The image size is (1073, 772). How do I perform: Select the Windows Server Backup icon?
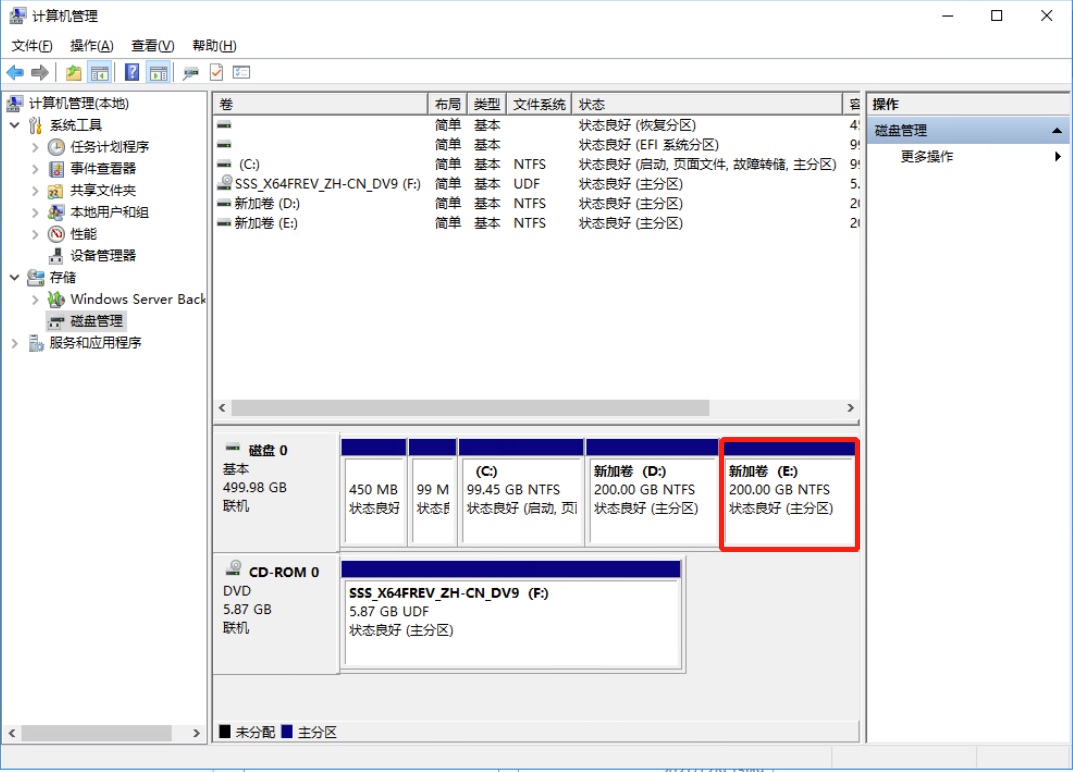(56, 299)
